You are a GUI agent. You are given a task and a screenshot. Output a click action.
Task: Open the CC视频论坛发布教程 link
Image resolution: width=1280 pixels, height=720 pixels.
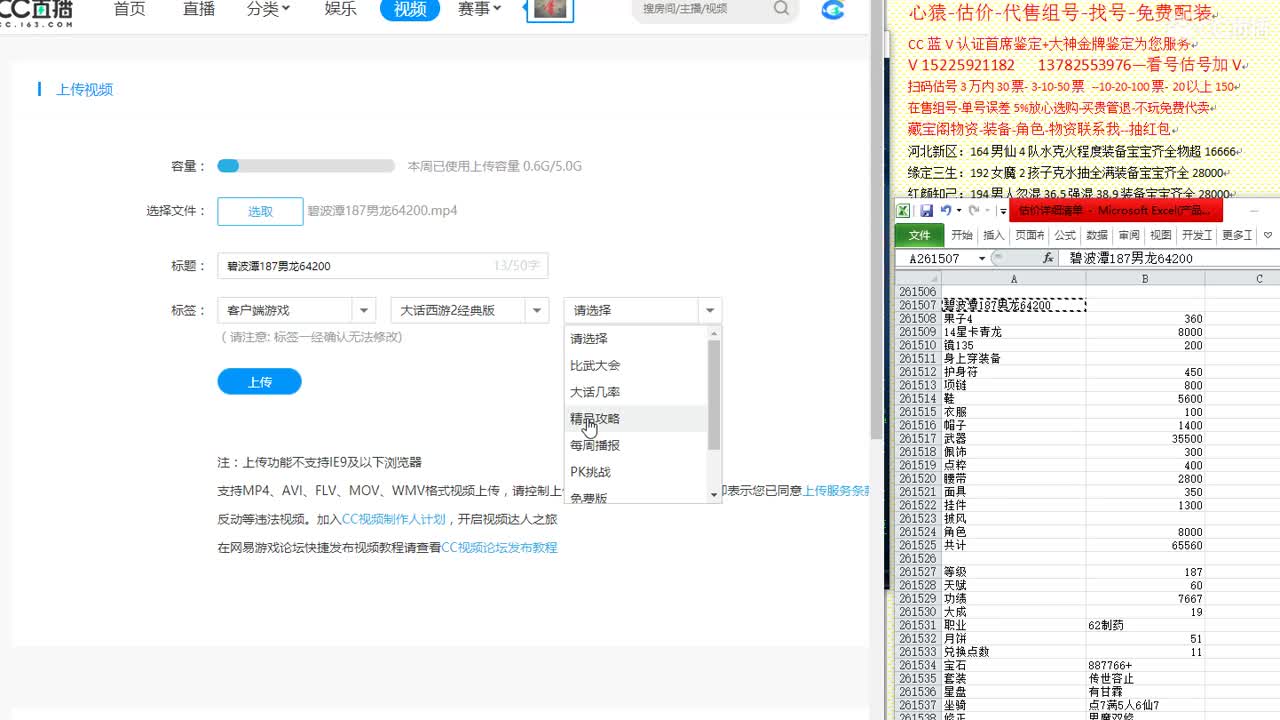tap(499, 548)
